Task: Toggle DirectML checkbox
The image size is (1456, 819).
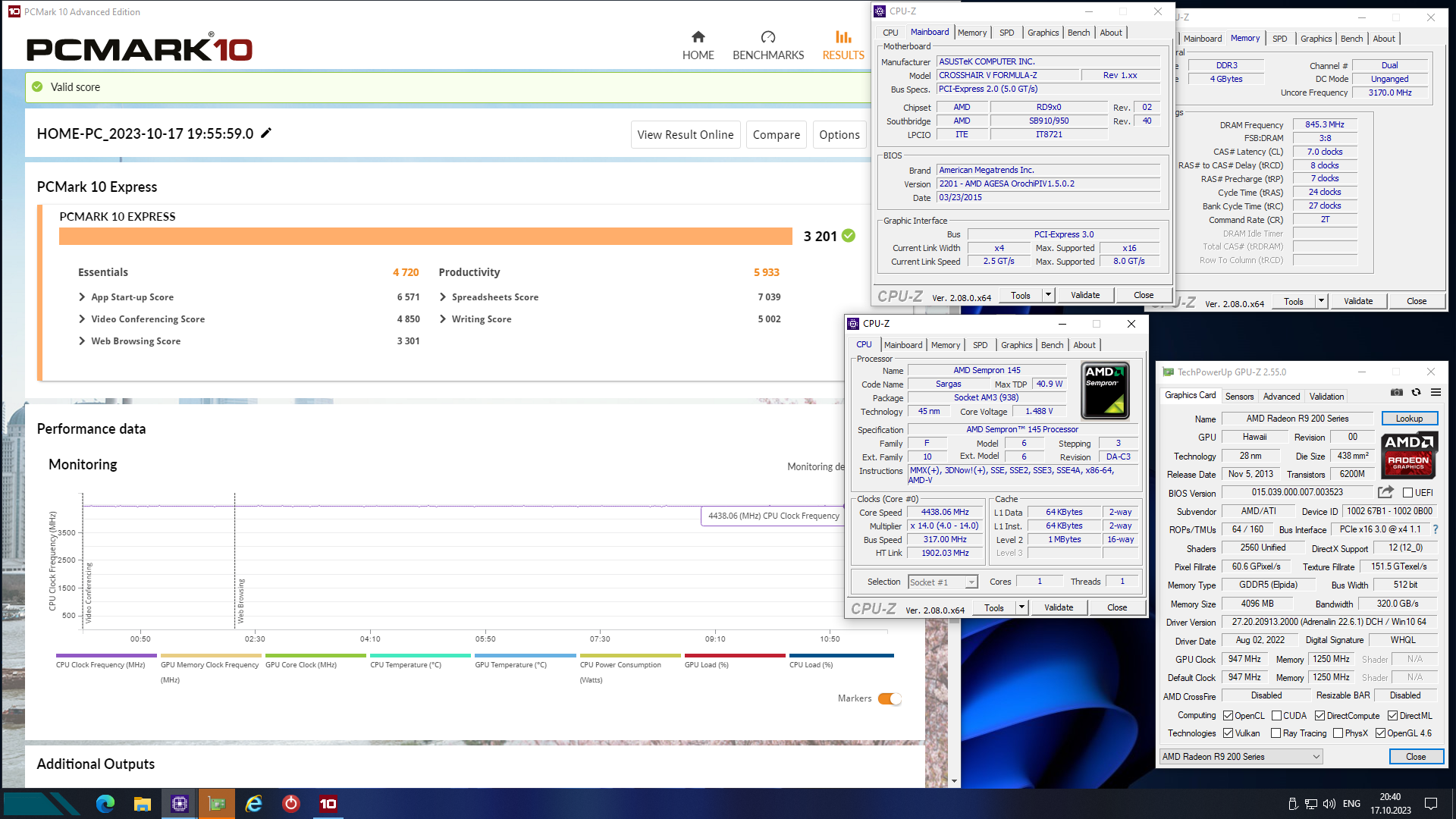Action: point(1392,716)
